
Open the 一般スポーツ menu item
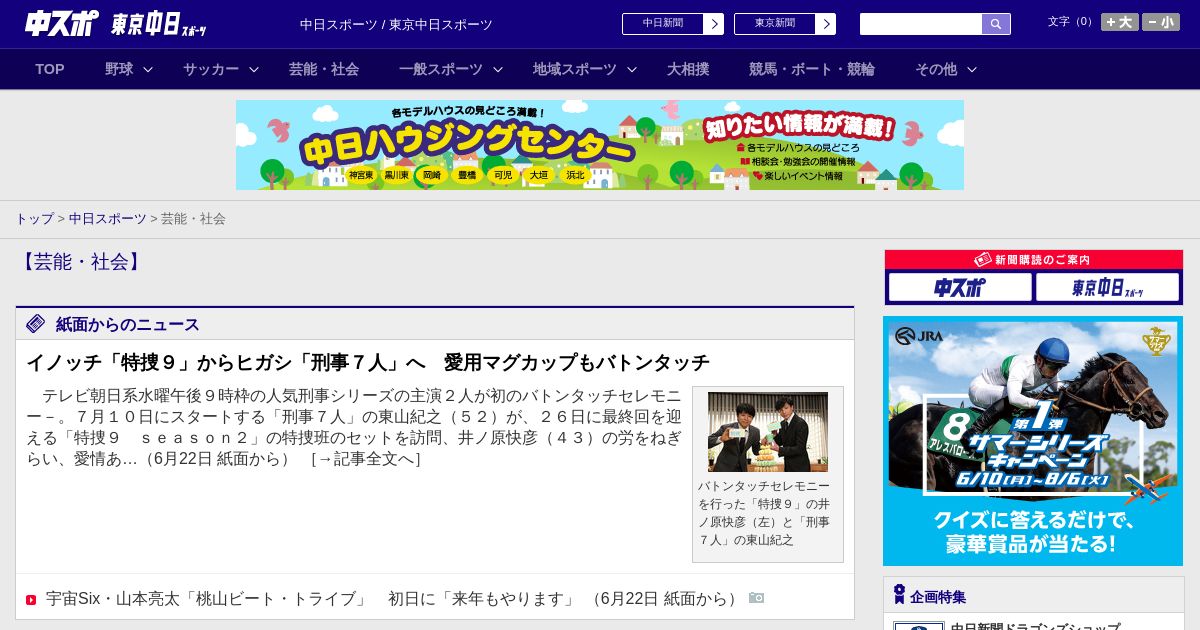point(441,69)
